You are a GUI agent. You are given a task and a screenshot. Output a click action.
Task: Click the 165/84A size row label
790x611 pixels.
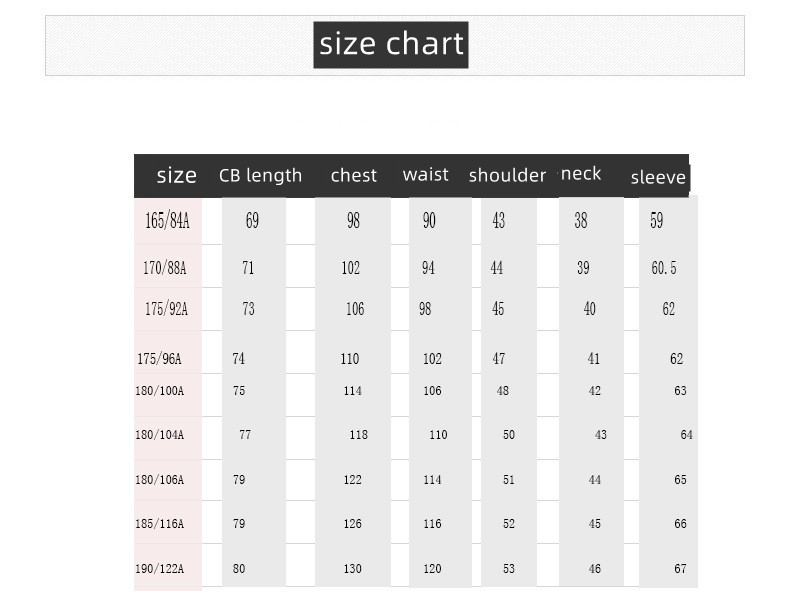[x=167, y=221]
